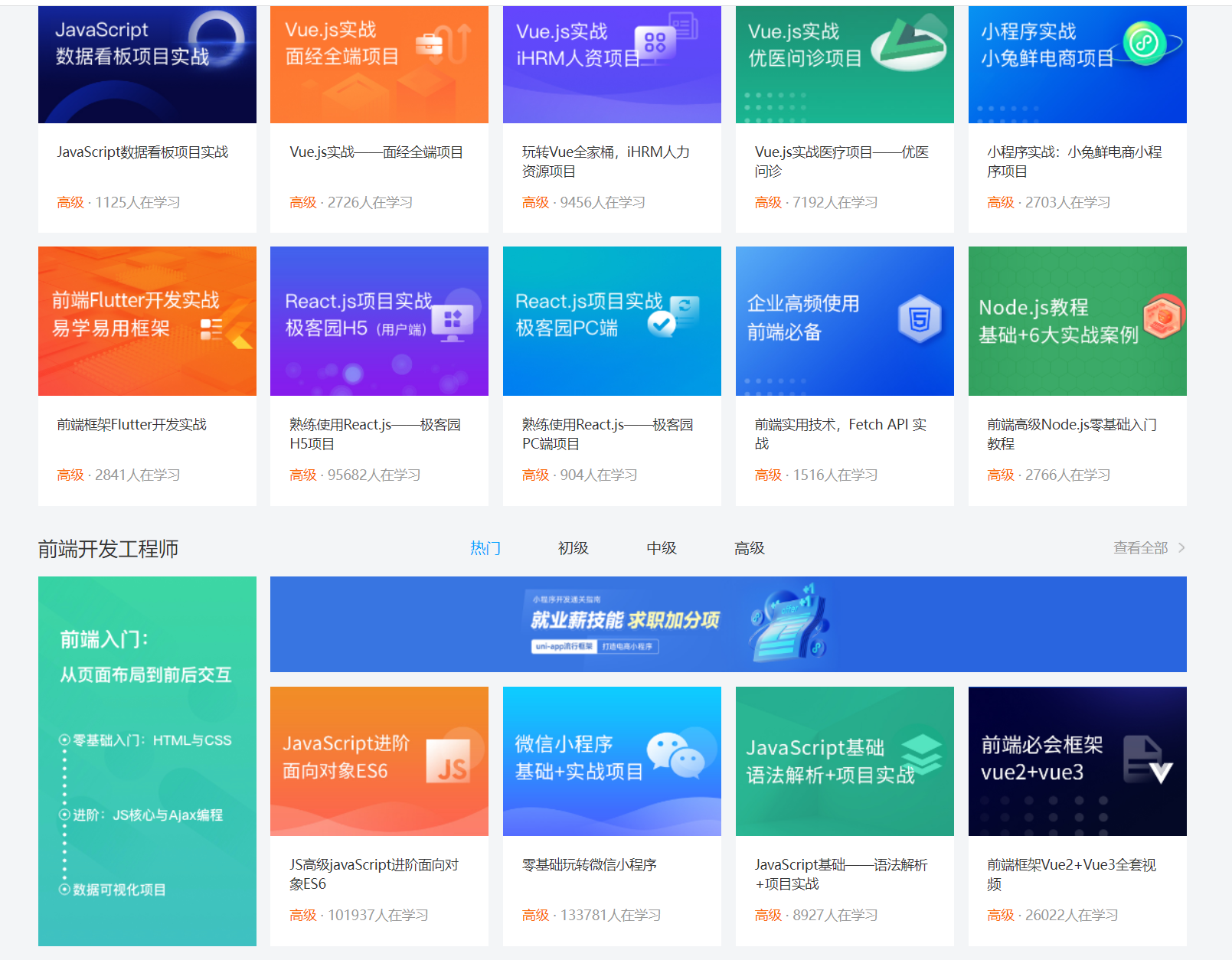The width and height of the screenshot is (1232, 960).
Task: Click 数据可视化项目 step
Action: coord(113,890)
